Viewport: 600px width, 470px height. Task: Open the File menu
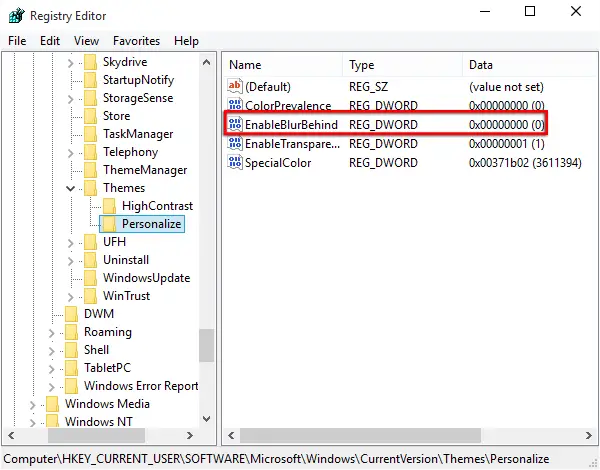point(17,41)
